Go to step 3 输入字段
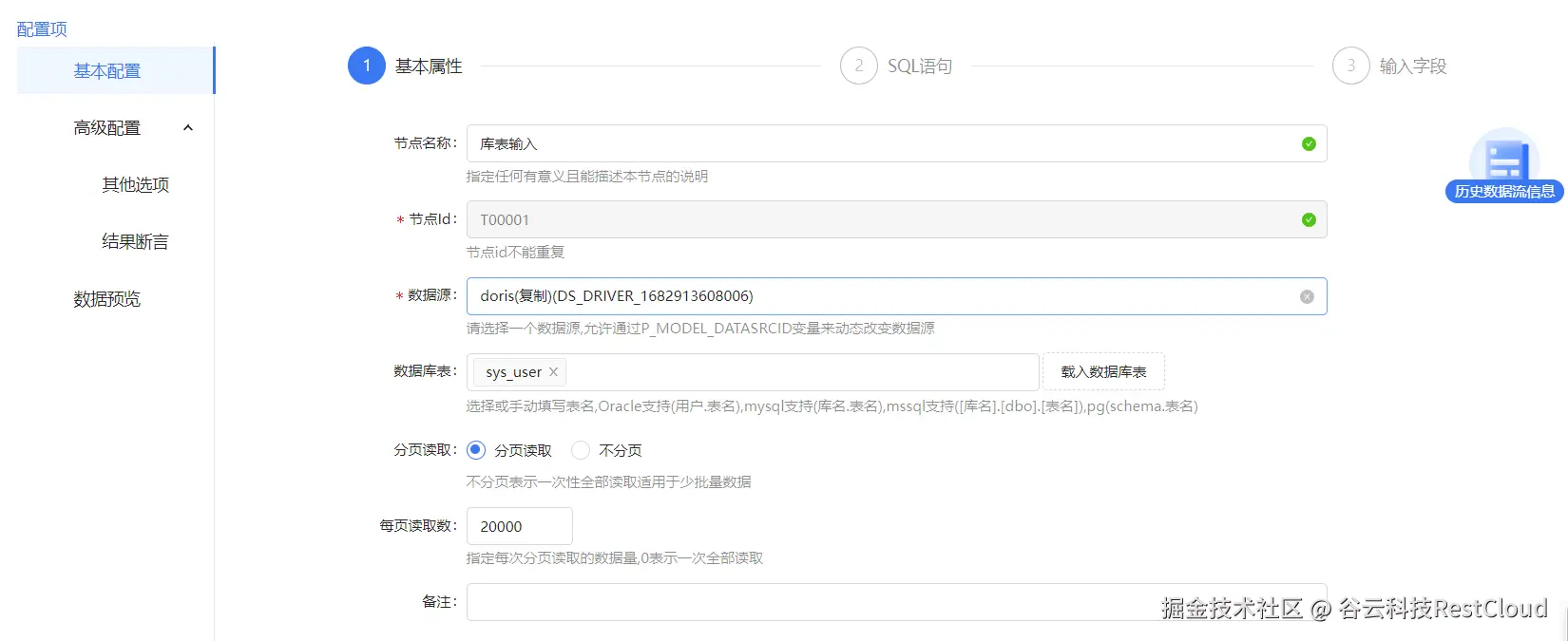The image size is (1568, 641). pyautogui.click(x=1390, y=66)
